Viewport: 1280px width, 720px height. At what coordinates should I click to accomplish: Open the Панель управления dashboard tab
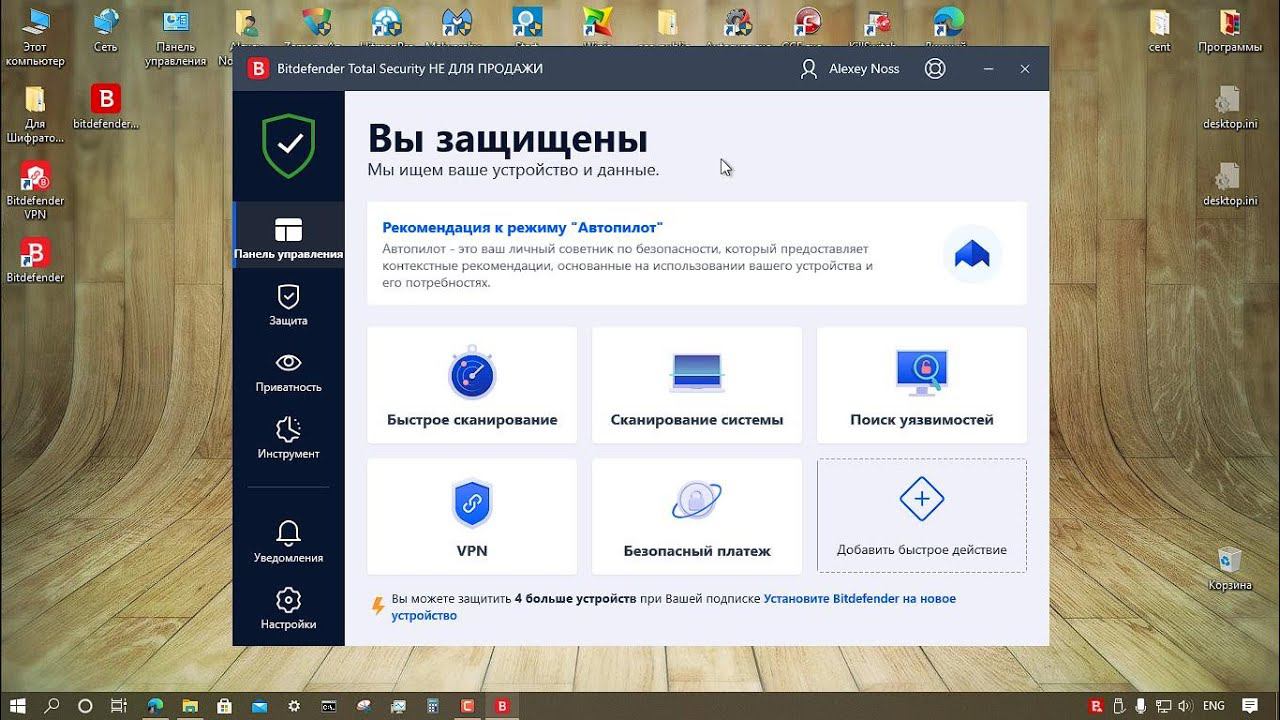(288, 238)
